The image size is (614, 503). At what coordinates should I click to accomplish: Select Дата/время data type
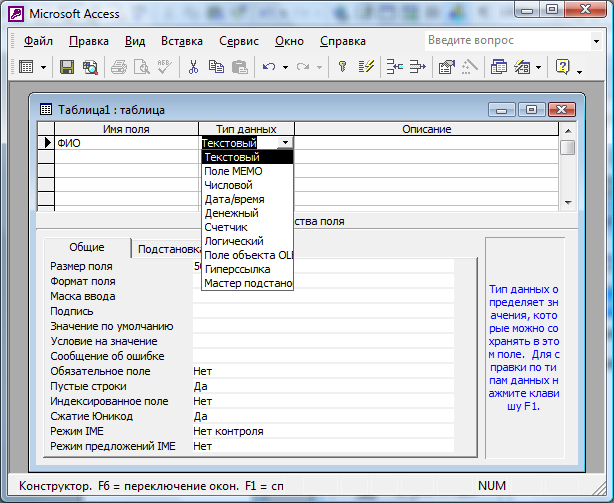(x=247, y=199)
